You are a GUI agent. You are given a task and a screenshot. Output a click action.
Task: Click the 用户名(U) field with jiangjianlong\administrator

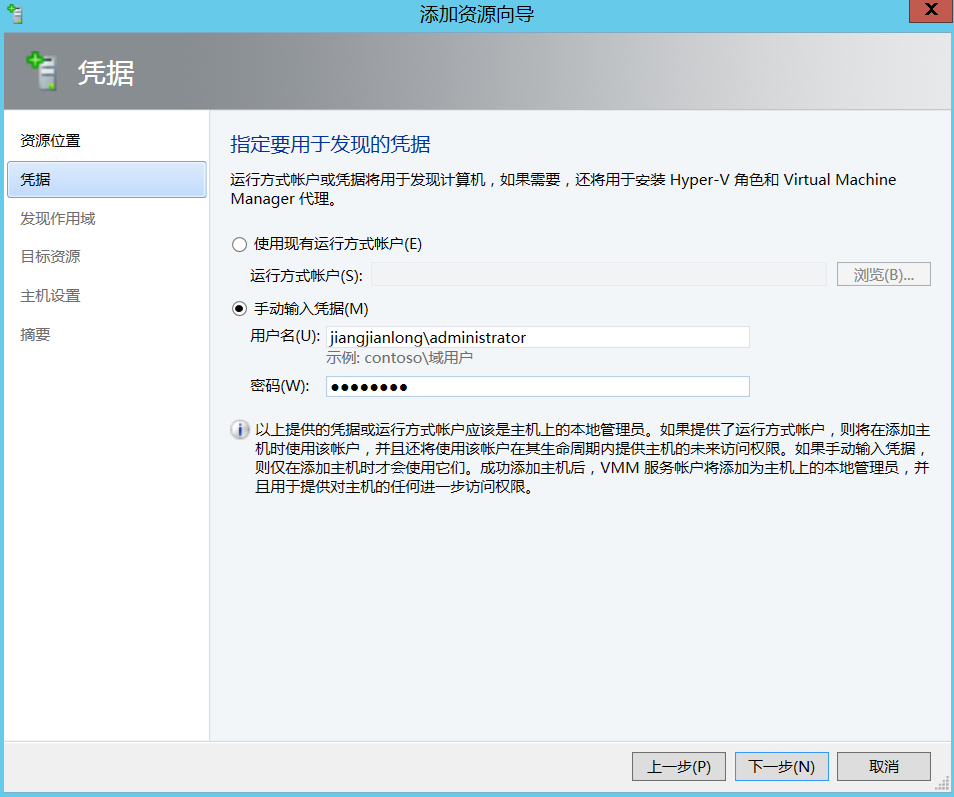(538, 337)
